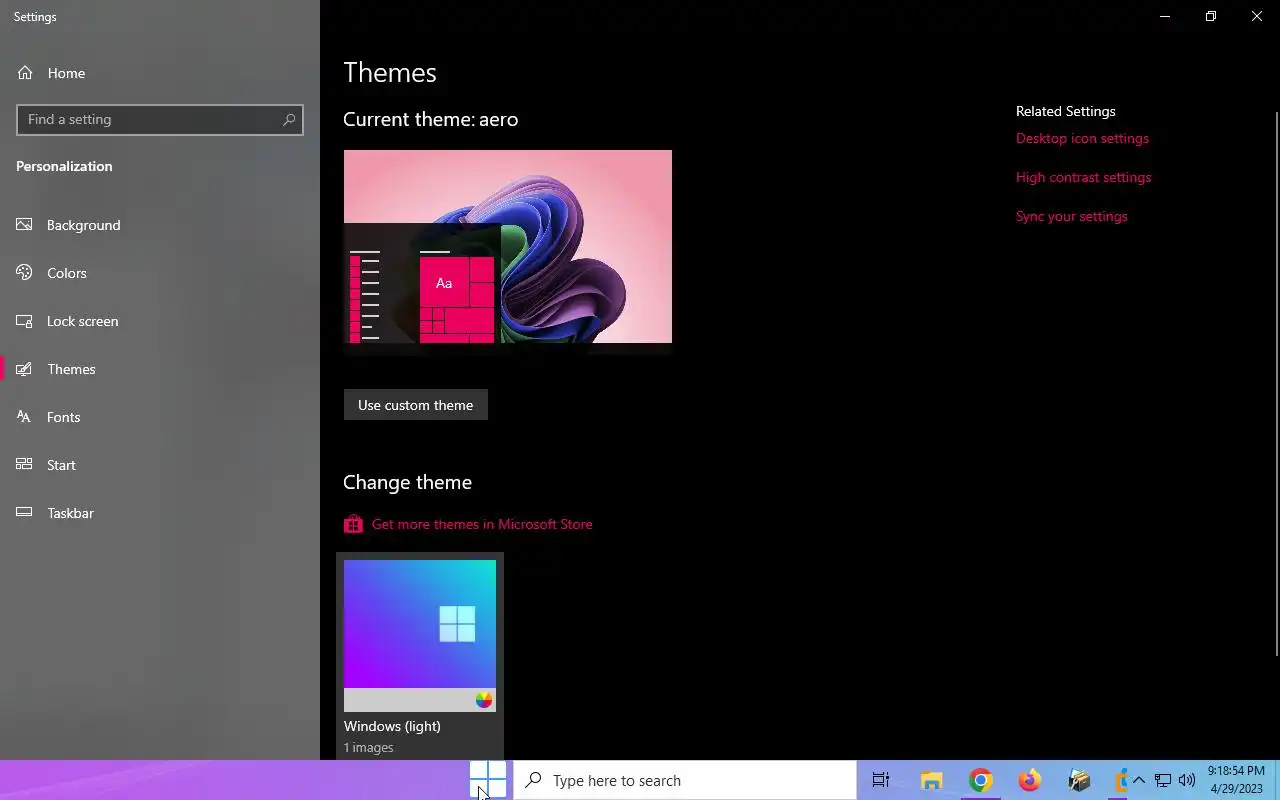
Task: Apply the Windows (light) theme thumbnail
Action: point(420,656)
